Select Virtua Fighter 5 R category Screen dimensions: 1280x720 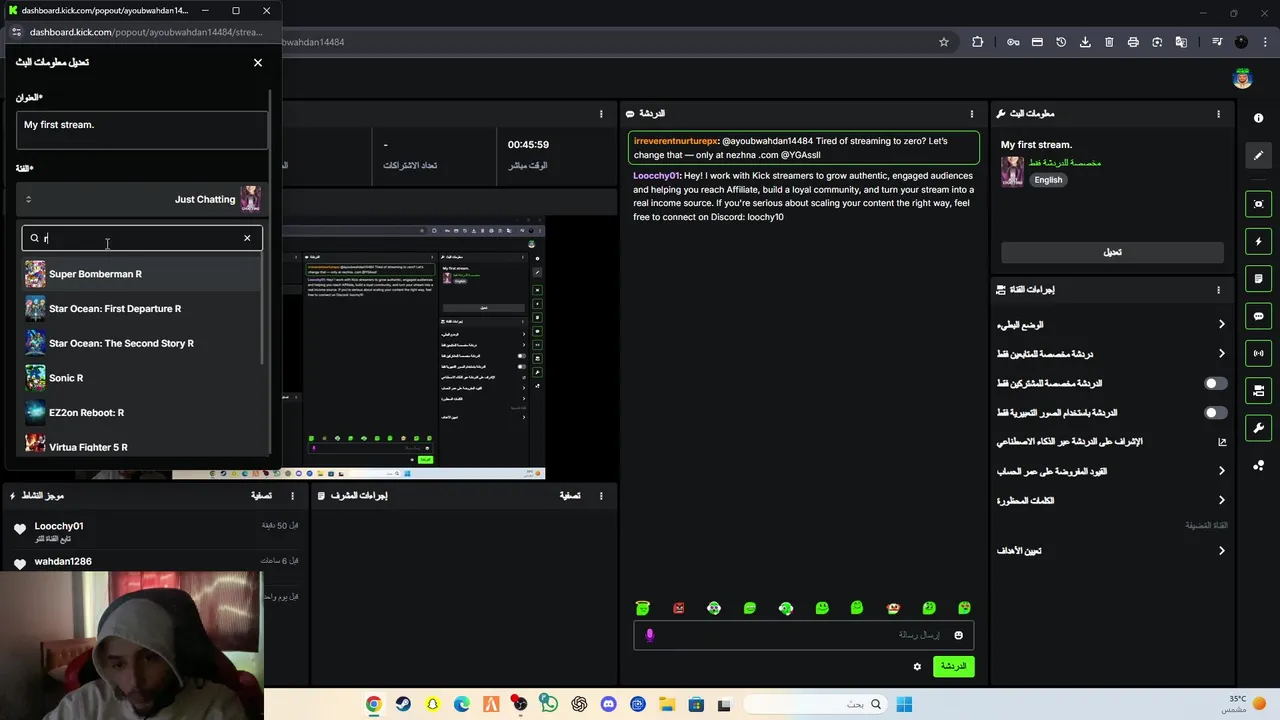coord(141,445)
